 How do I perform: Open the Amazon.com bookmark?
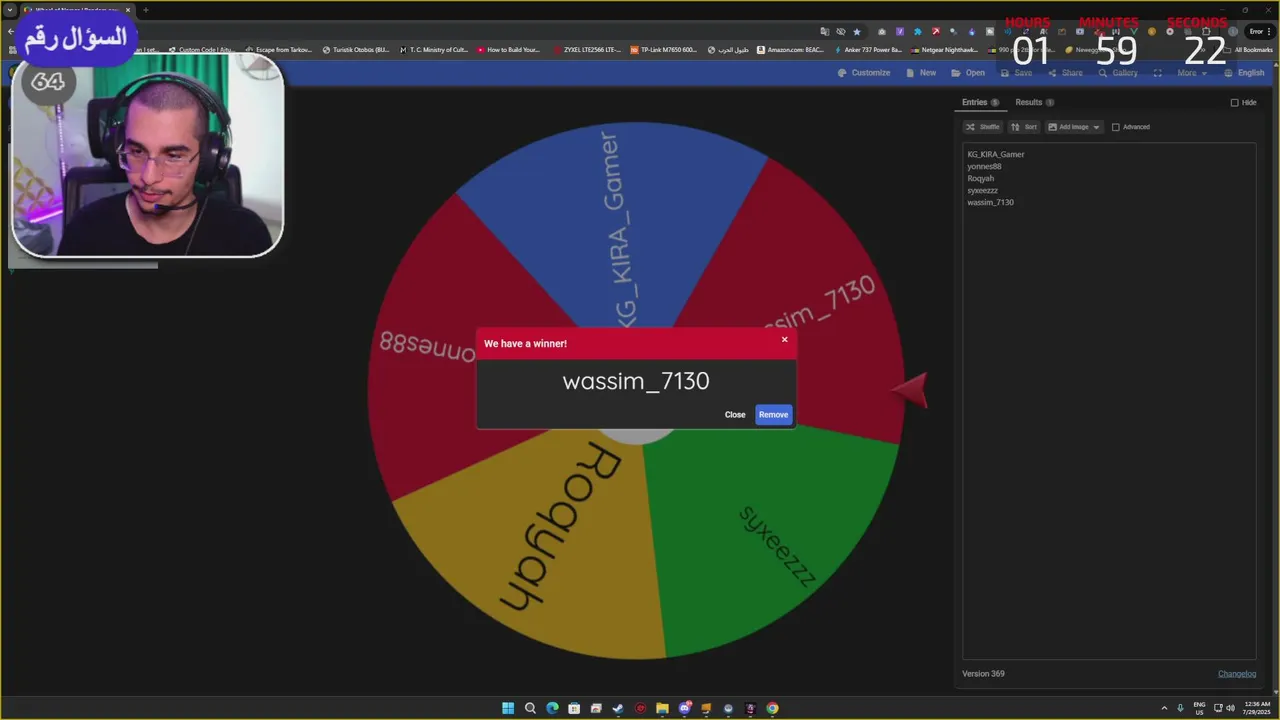pyautogui.click(x=790, y=49)
